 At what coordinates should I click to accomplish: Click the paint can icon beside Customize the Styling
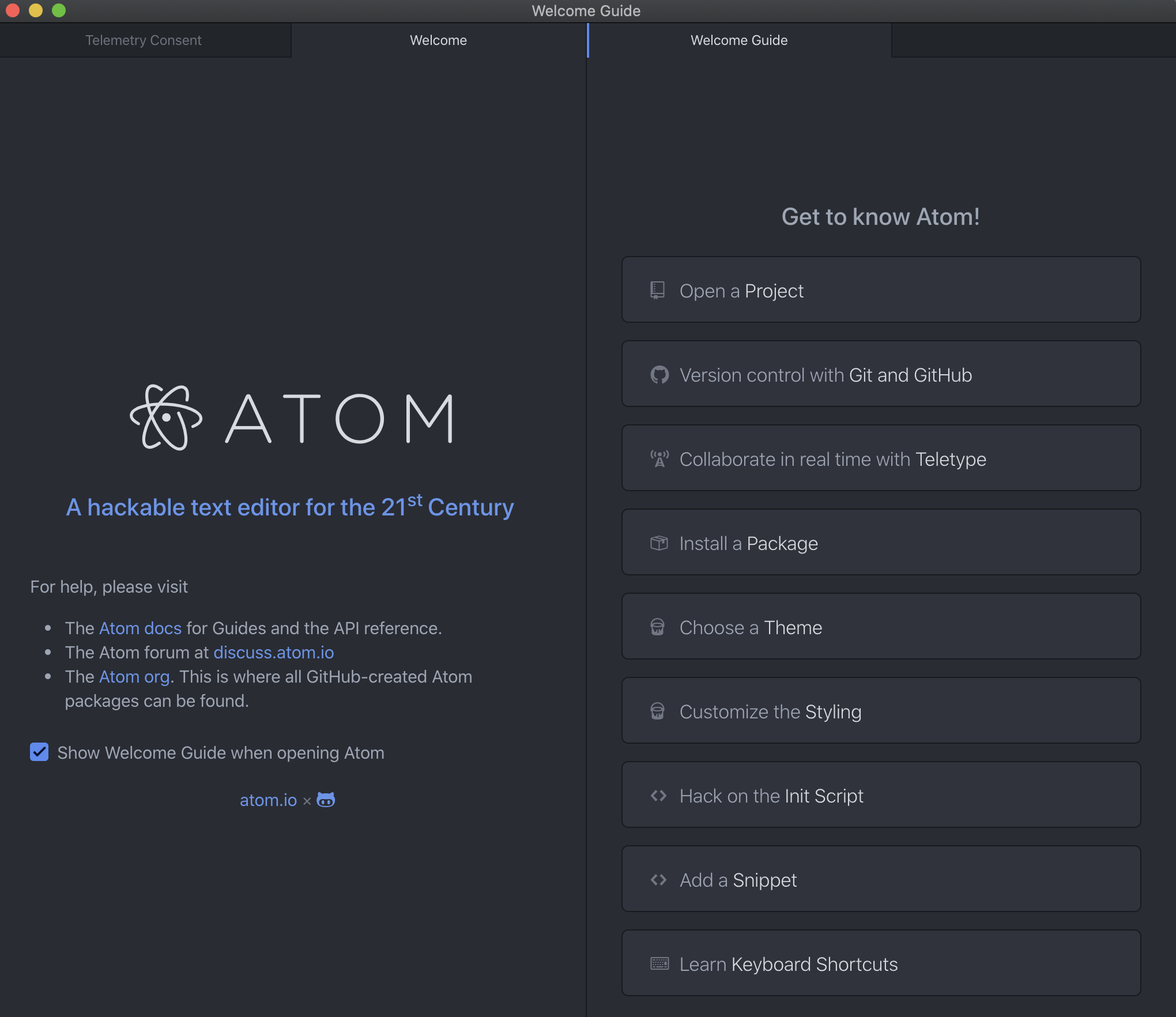(657, 711)
